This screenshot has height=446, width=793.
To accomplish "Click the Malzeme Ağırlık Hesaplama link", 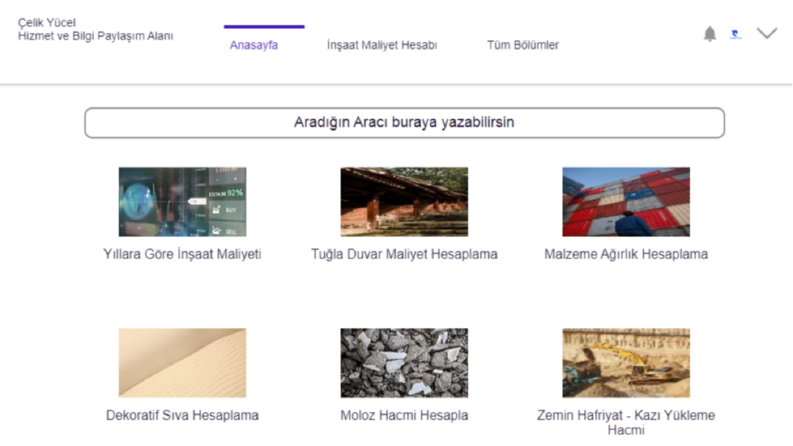I will (626, 254).
